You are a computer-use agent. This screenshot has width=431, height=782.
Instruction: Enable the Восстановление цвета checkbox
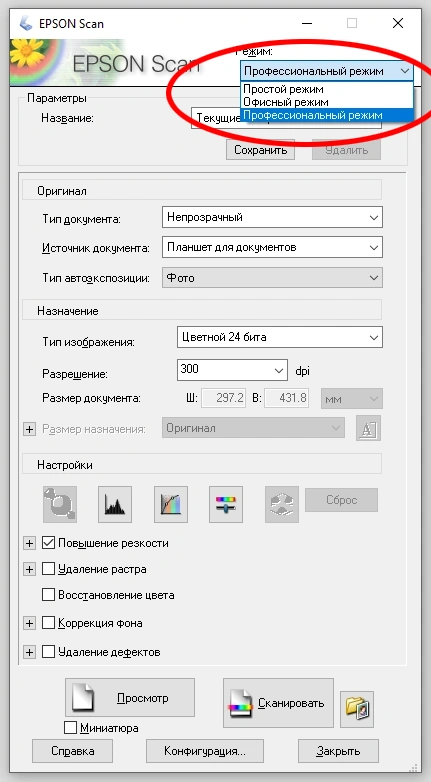(48, 594)
